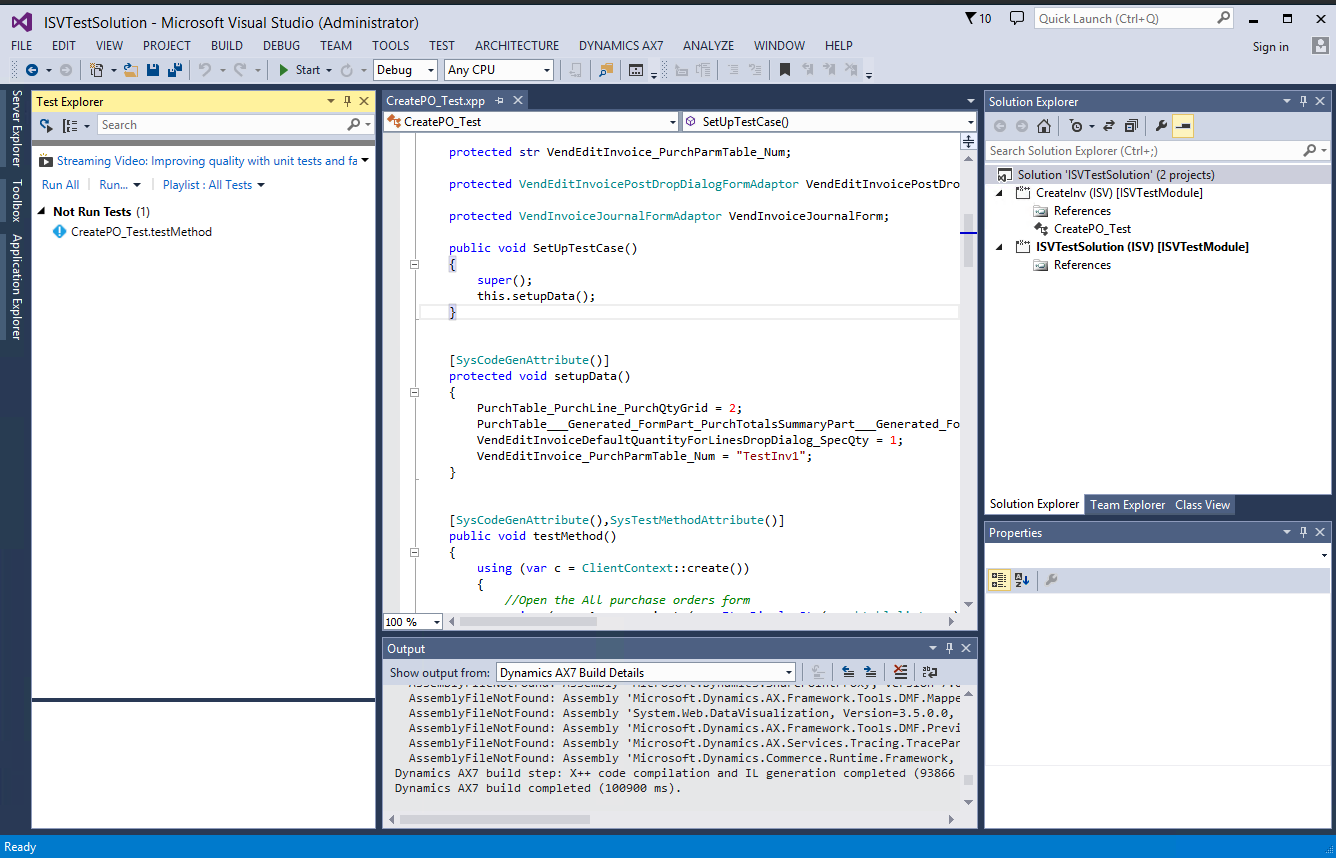1336x858 pixels.
Task: Collapse the Not Run Tests group
Action: coord(43,212)
